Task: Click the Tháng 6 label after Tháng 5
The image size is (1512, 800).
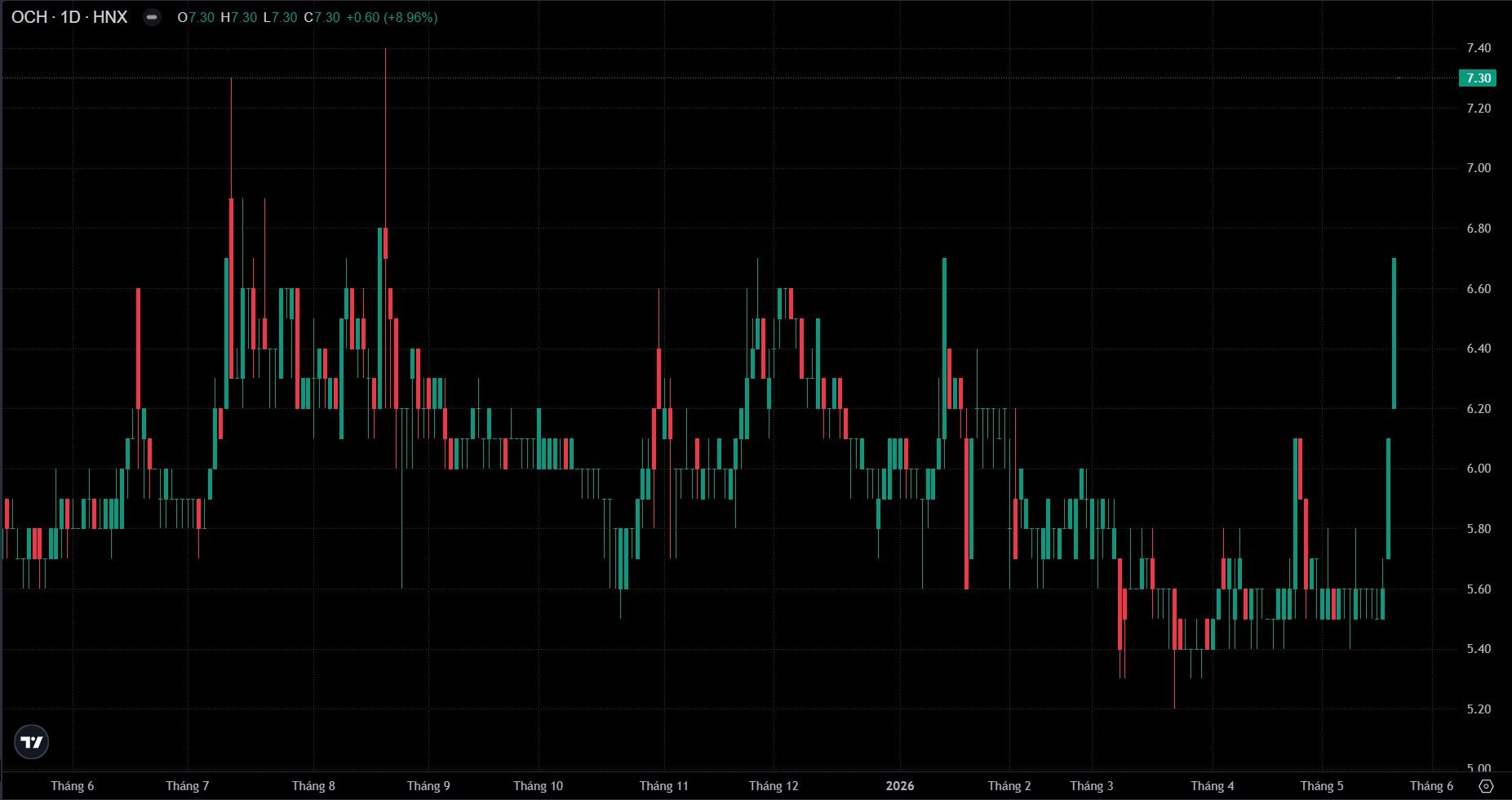Action: pos(1431,786)
